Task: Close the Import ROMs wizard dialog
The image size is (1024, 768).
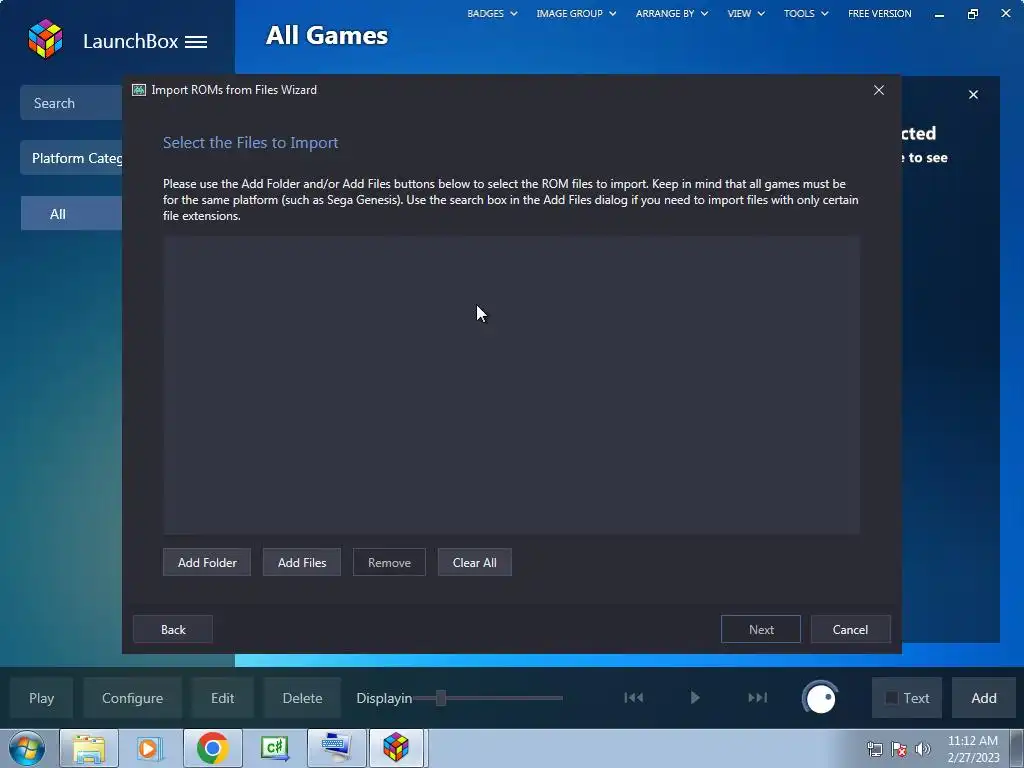Action: [x=879, y=90]
